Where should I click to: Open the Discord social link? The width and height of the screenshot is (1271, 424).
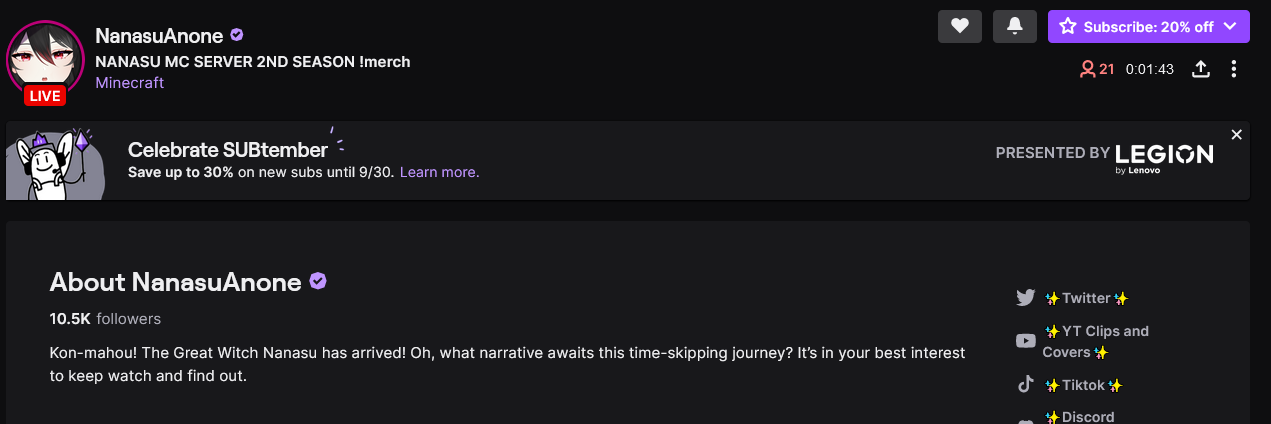click(x=1079, y=417)
